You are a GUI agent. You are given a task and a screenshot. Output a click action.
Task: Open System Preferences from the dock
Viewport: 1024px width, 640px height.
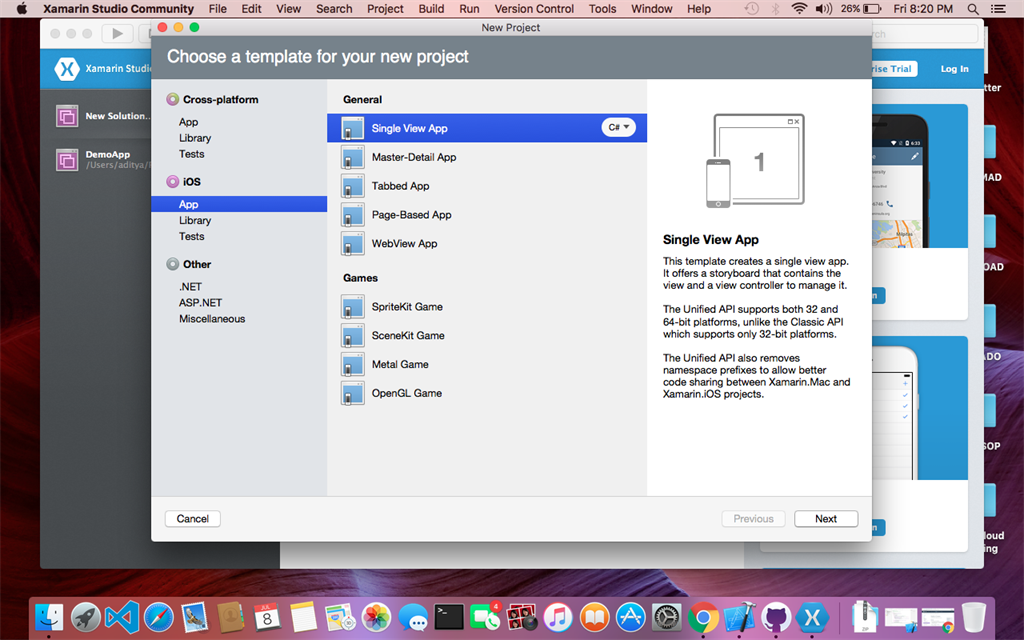(x=667, y=616)
